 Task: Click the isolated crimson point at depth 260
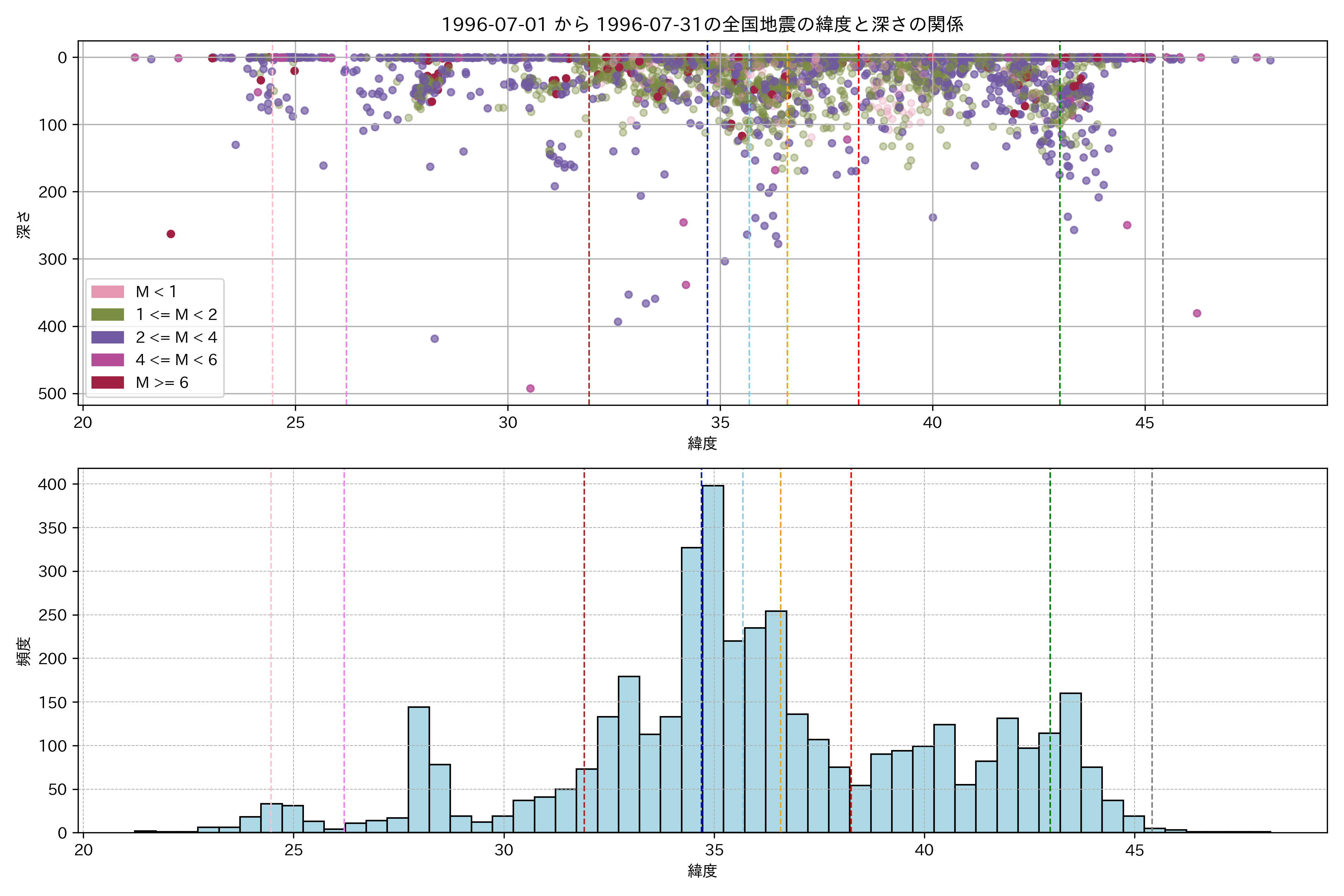point(171,234)
